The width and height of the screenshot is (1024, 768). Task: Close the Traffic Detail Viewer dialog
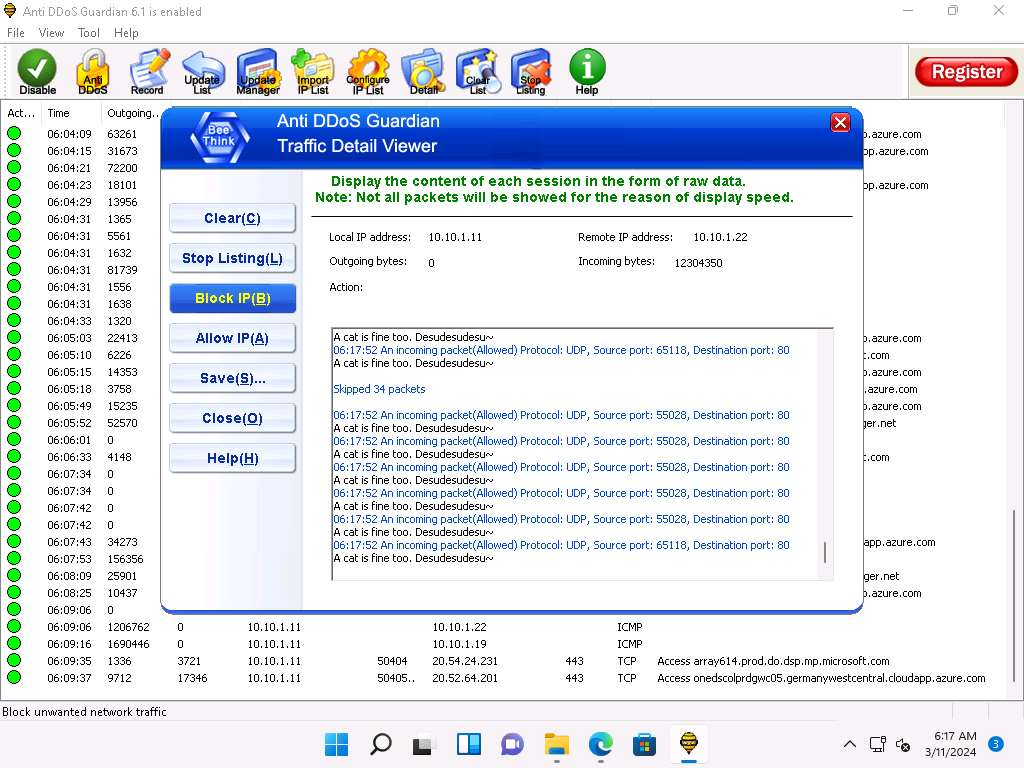pyautogui.click(x=840, y=122)
